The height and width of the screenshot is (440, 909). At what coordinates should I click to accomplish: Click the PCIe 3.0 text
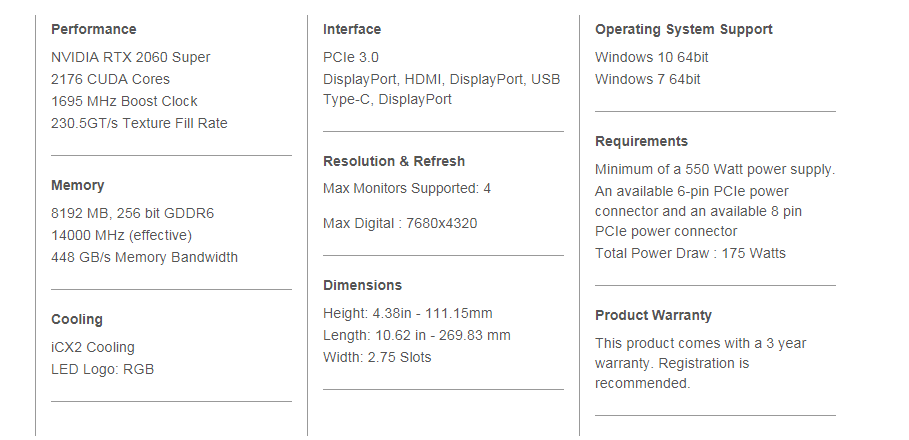coord(351,57)
